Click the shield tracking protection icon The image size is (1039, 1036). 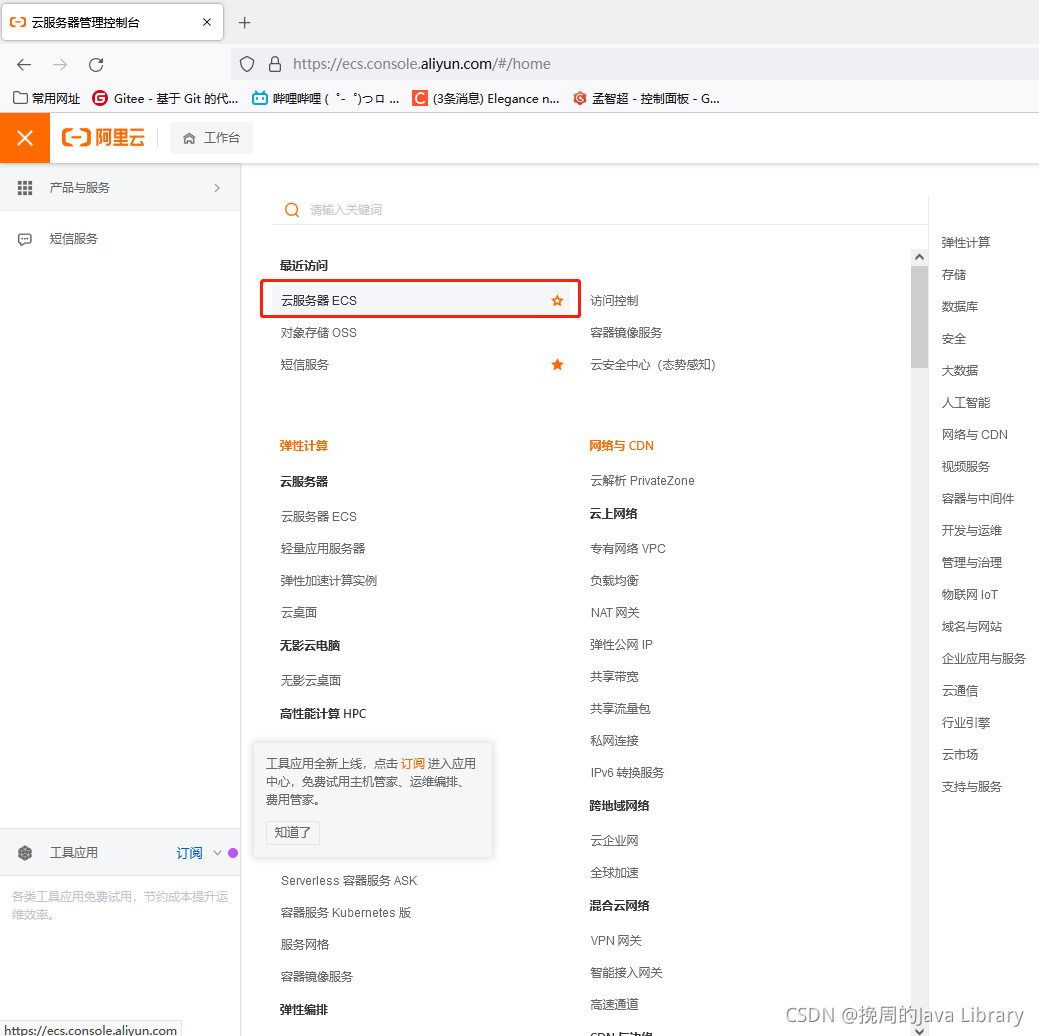tap(247, 64)
